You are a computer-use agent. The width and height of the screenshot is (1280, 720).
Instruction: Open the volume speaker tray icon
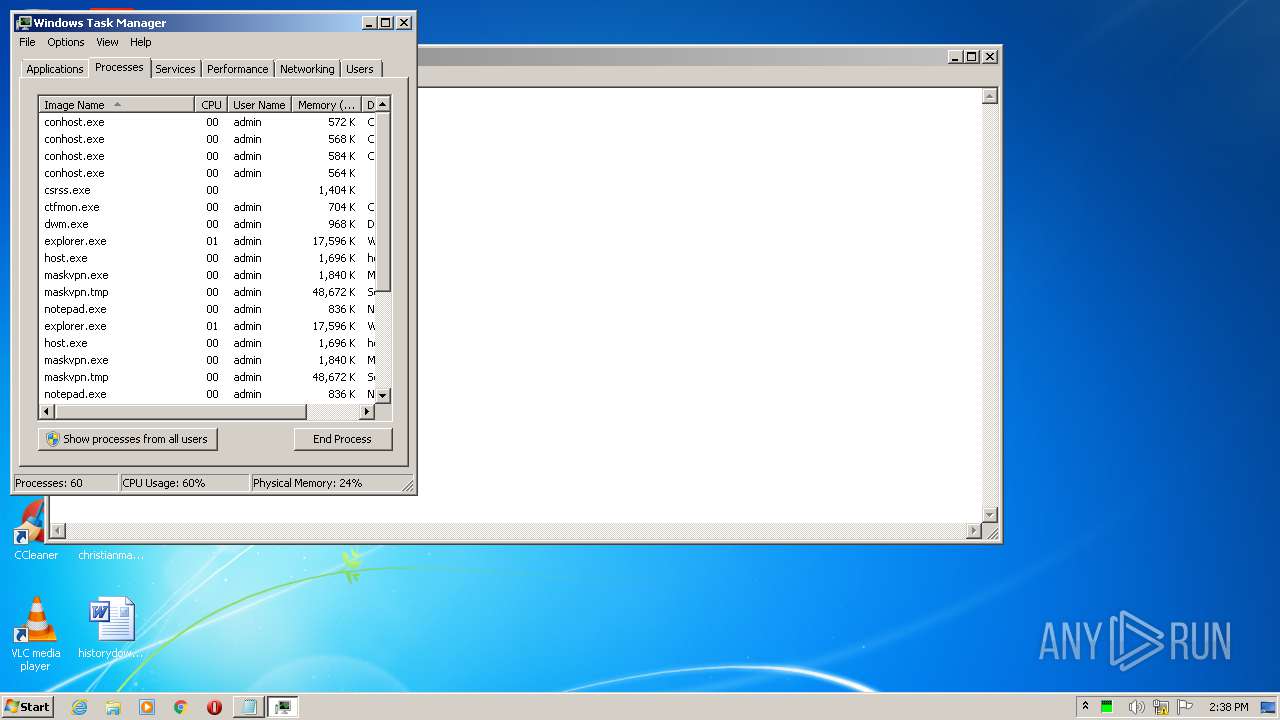point(1136,707)
